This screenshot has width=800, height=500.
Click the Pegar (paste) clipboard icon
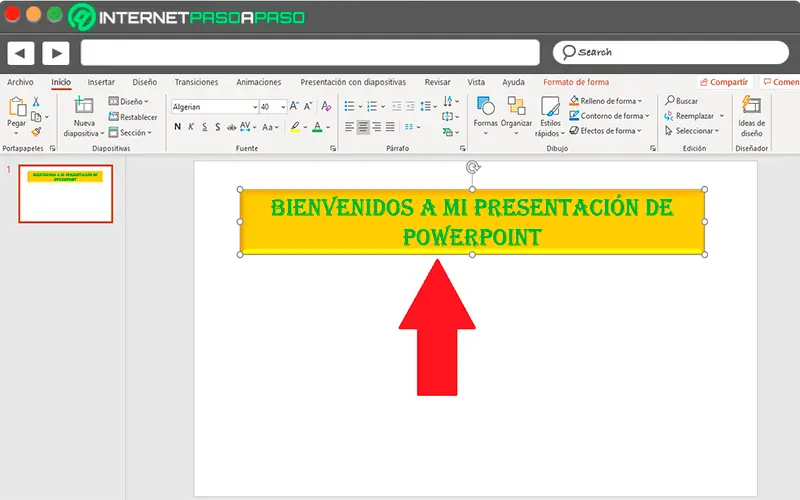(16, 107)
